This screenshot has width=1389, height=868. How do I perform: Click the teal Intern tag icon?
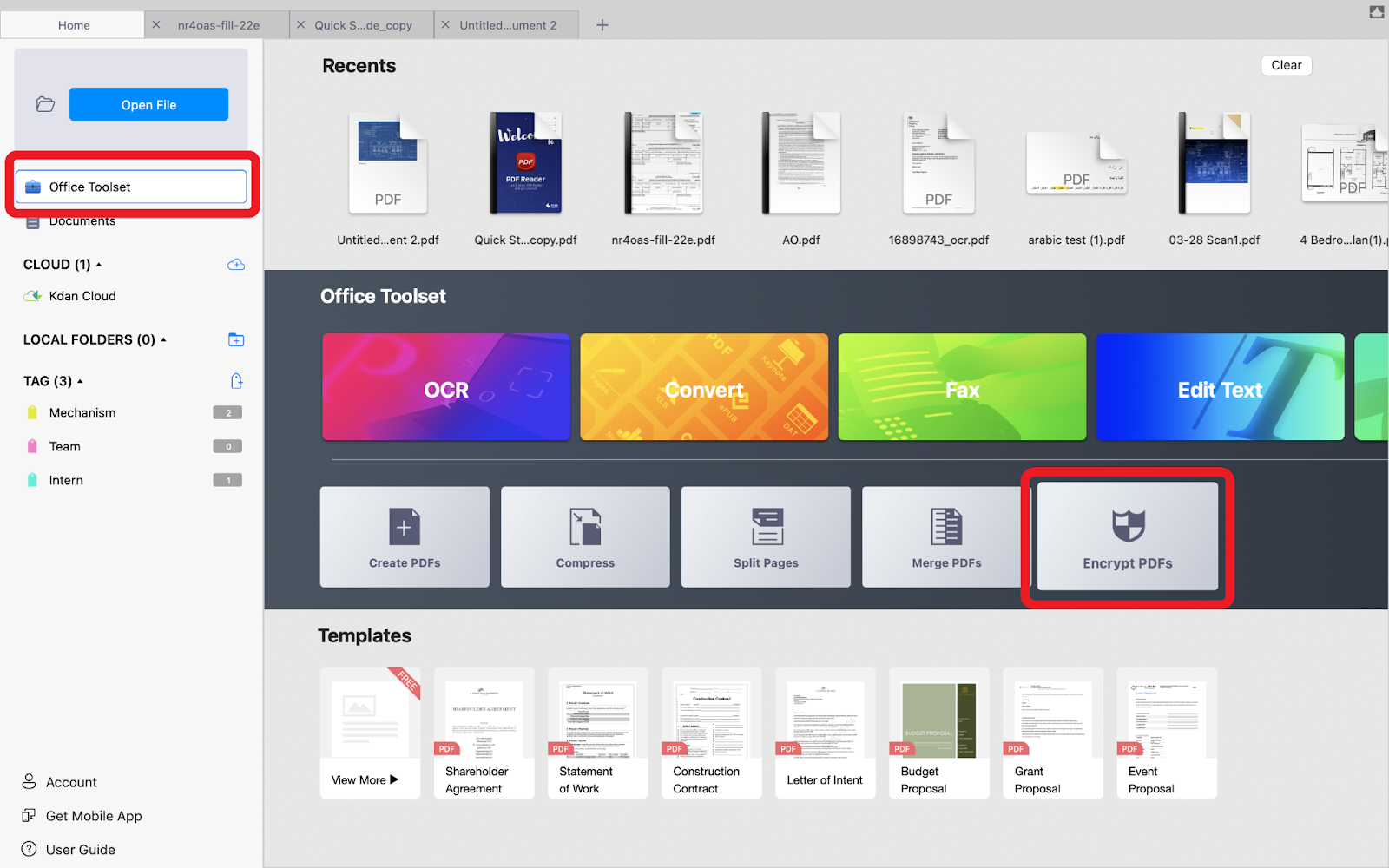(32, 480)
